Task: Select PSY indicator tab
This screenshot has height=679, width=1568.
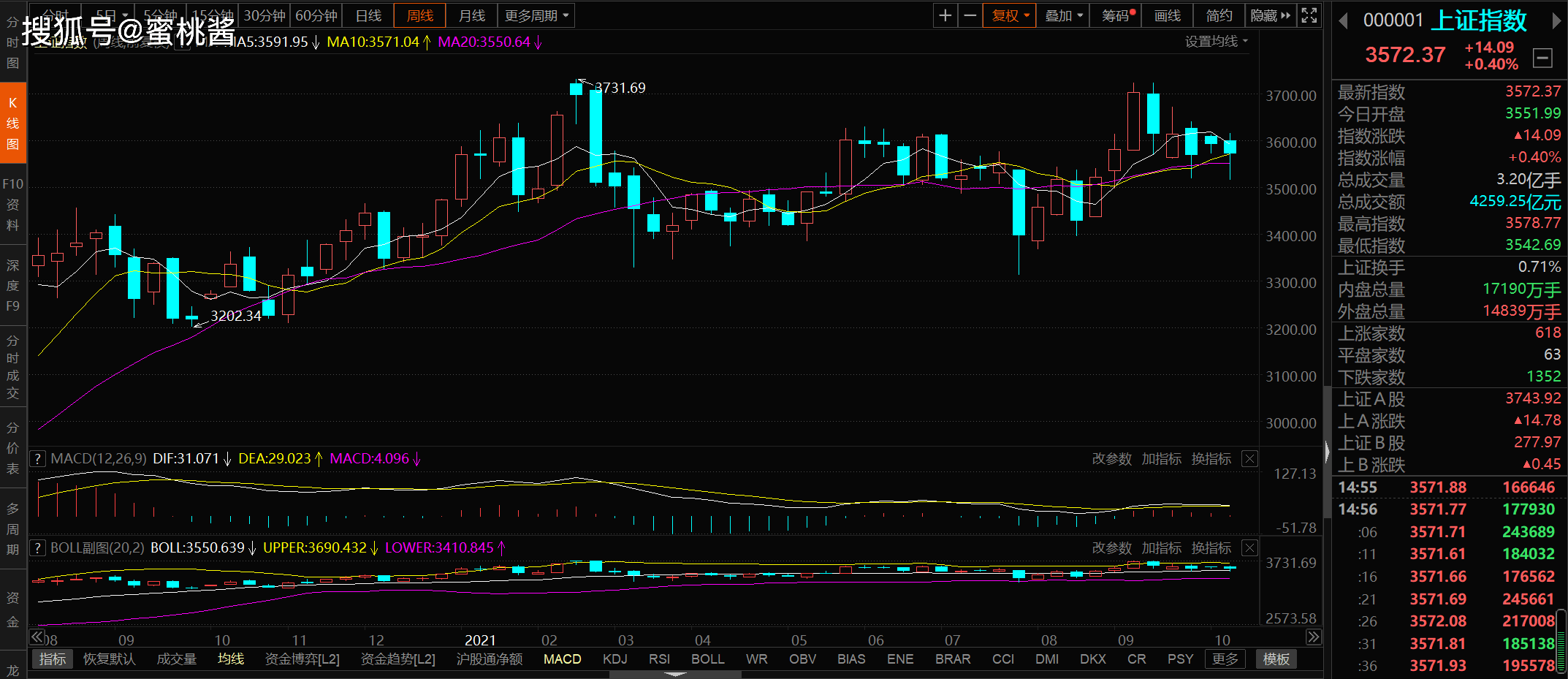Action: click(1180, 659)
